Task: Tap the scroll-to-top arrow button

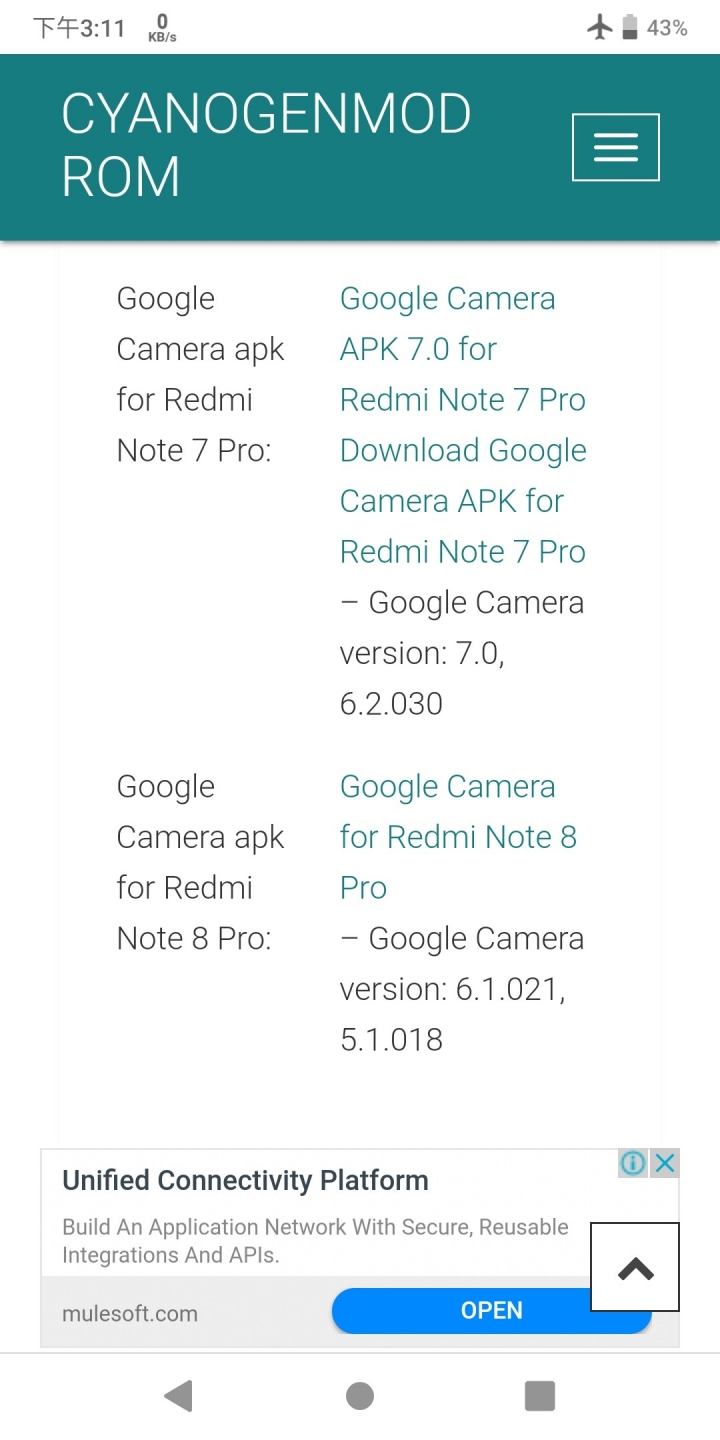Action: [635, 1267]
